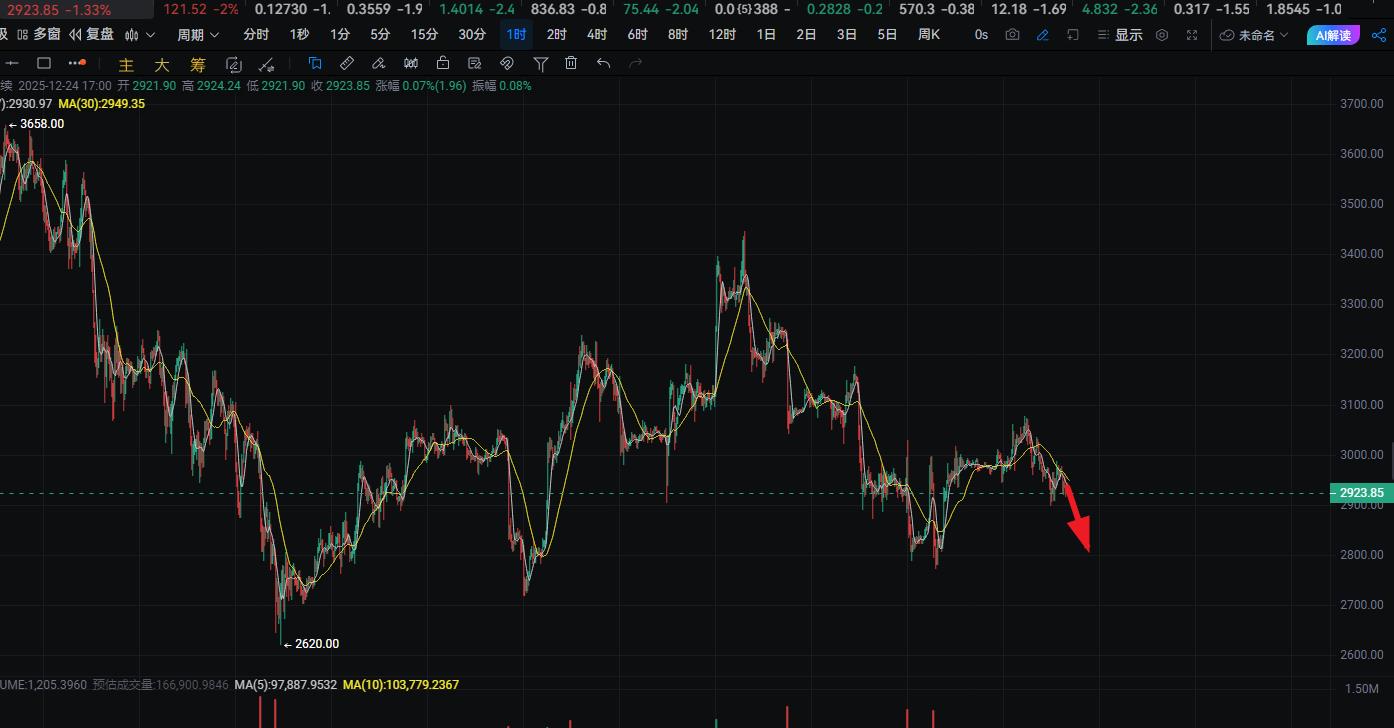Expand the 未命名 layout dropdown
The height and width of the screenshot is (728, 1394).
pos(1255,35)
